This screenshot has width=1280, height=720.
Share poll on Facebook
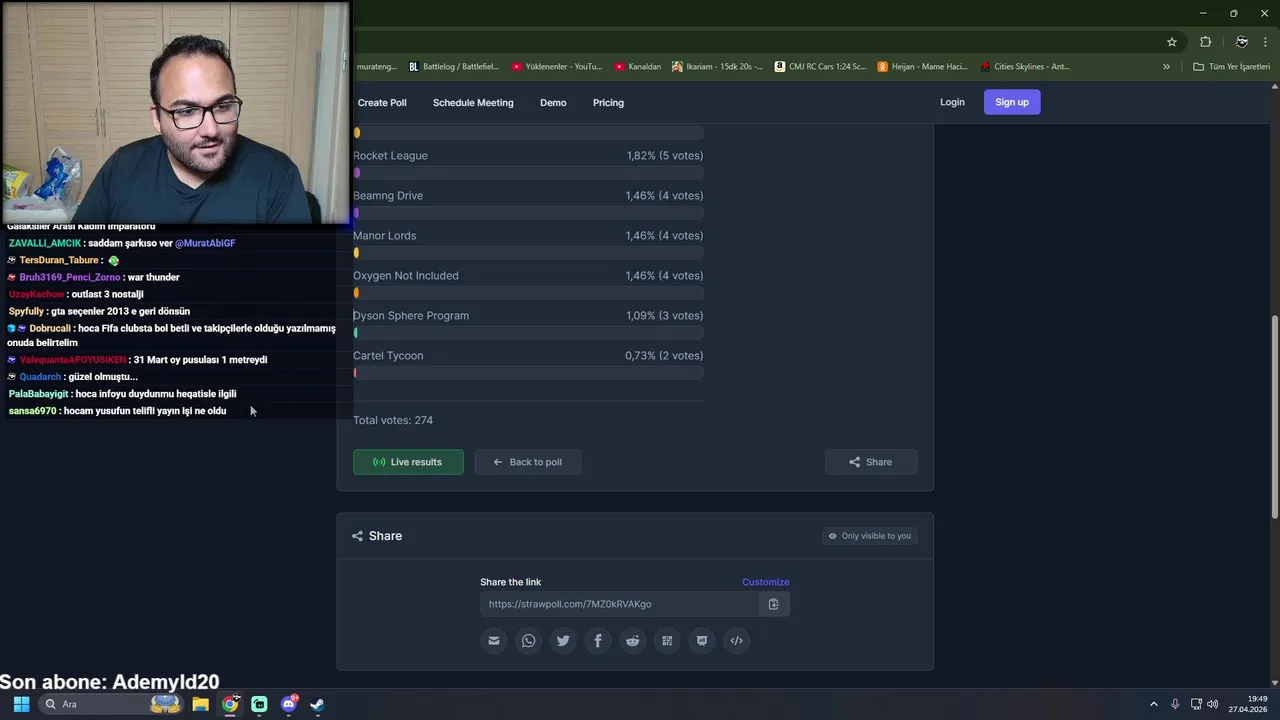(x=598, y=641)
